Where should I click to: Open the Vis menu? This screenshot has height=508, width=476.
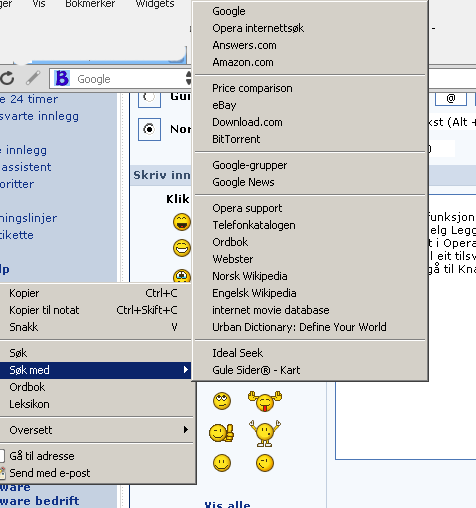coord(39,4)
